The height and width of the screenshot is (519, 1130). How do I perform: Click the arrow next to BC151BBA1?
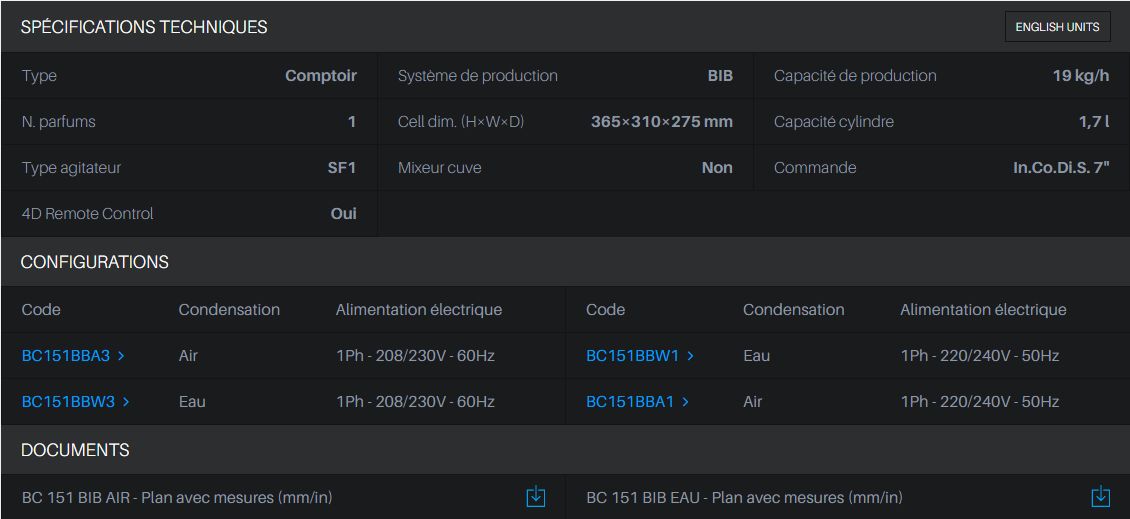tap(685, 402)
